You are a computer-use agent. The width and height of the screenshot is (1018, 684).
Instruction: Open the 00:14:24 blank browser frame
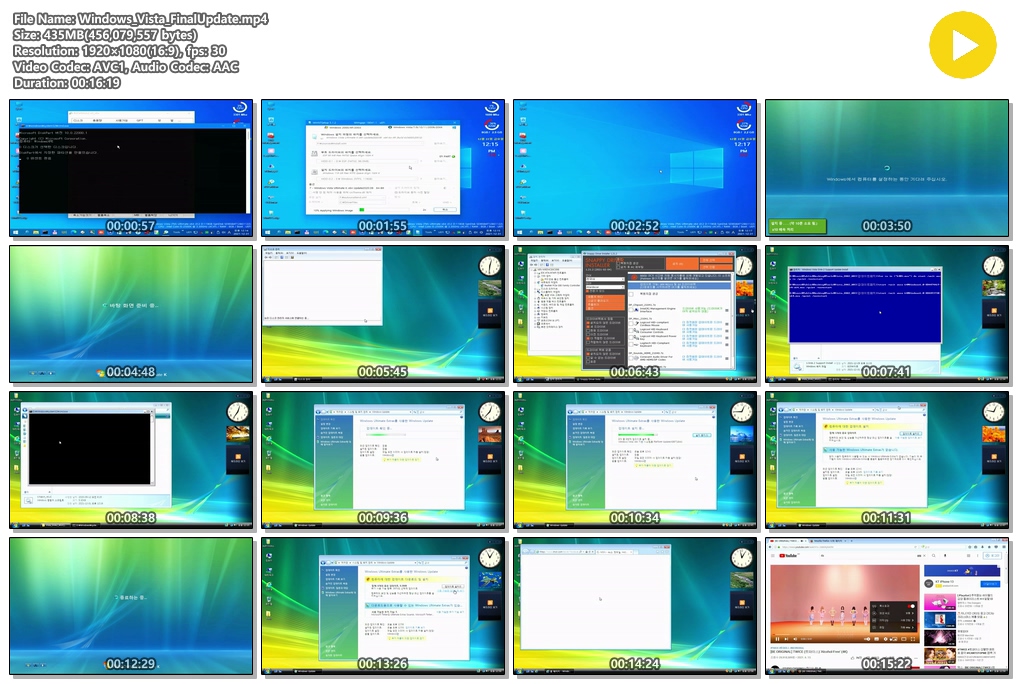pyautogui.click(x=635, y=606)
